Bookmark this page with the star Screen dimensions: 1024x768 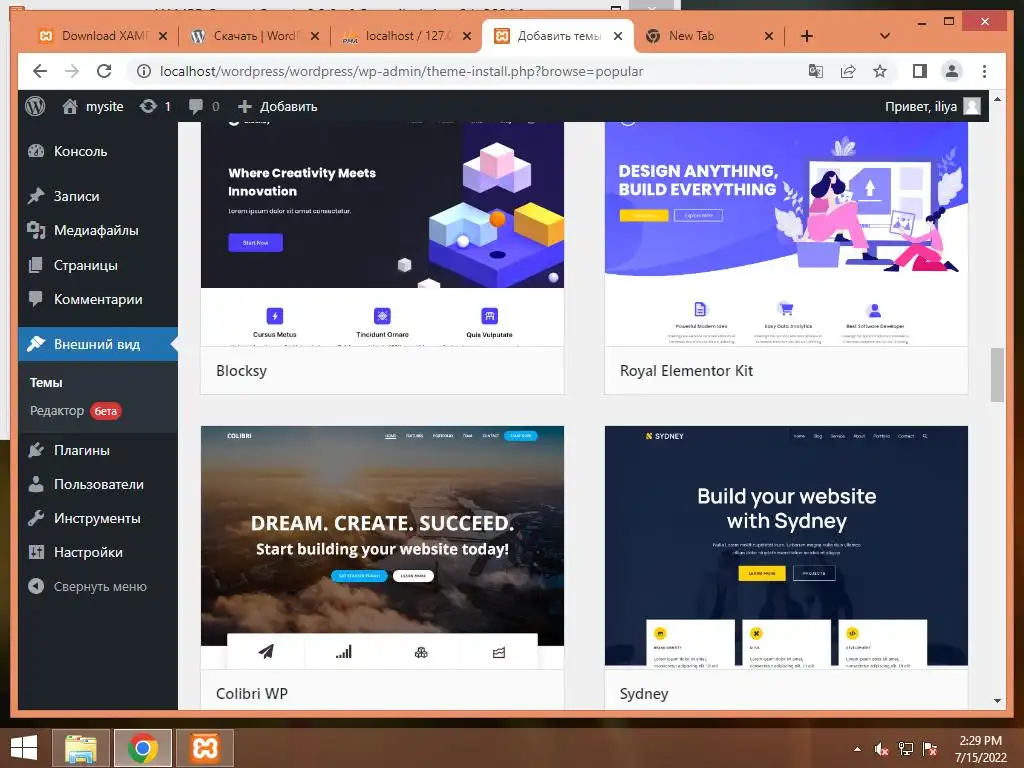(x=880, y=71)
